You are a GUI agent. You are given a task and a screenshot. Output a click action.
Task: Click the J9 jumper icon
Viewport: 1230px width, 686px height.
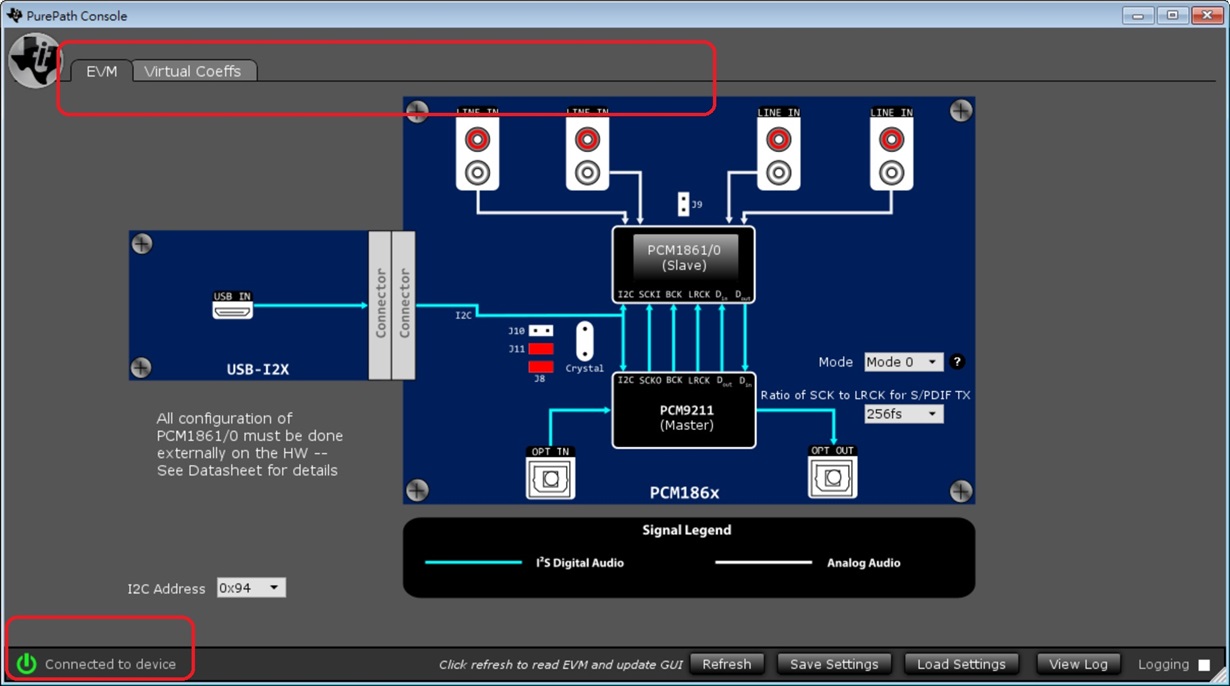pyautogui.click(x=683, y=204)
